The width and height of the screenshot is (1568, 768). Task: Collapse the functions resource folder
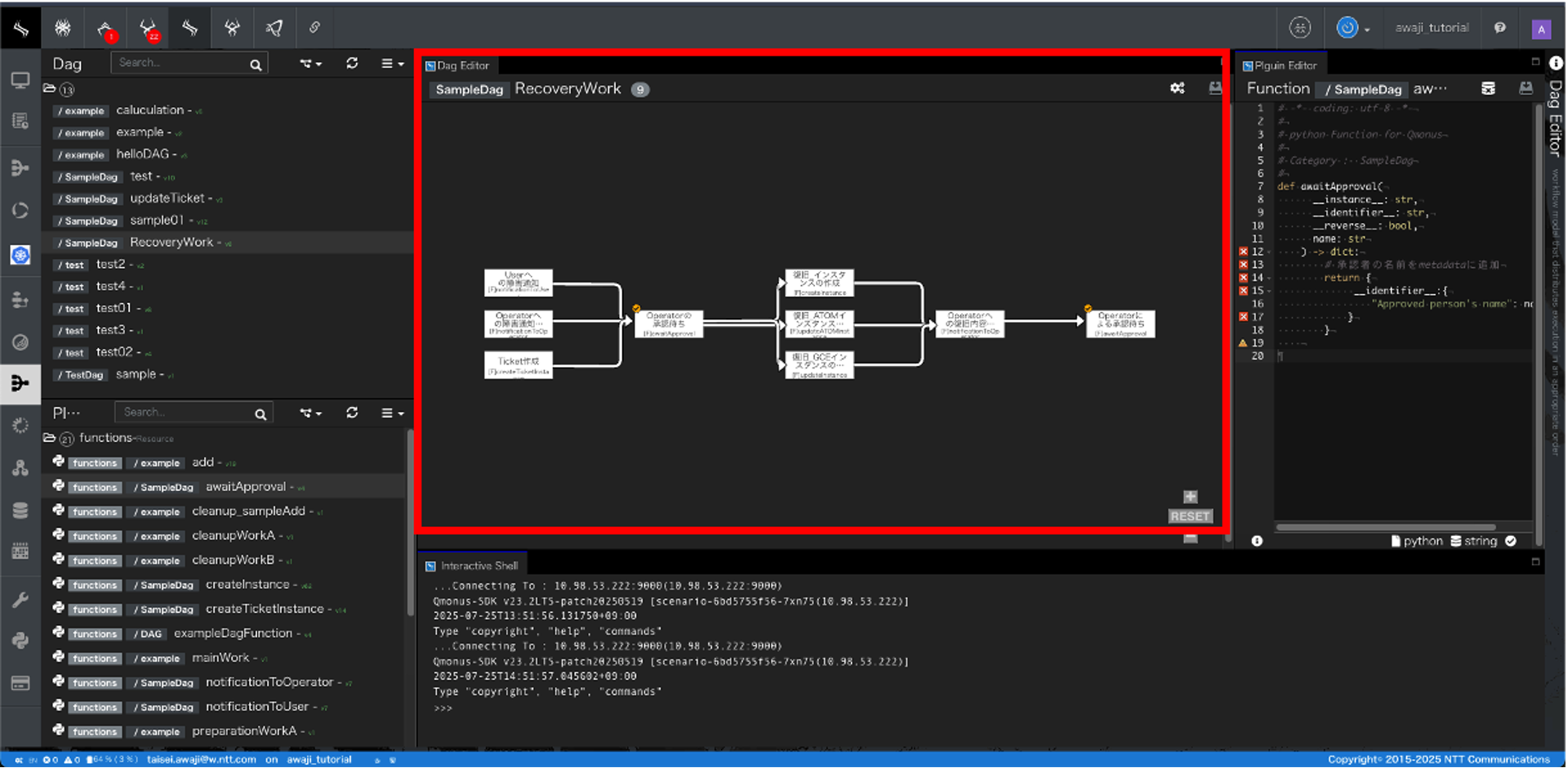point(50,438)
